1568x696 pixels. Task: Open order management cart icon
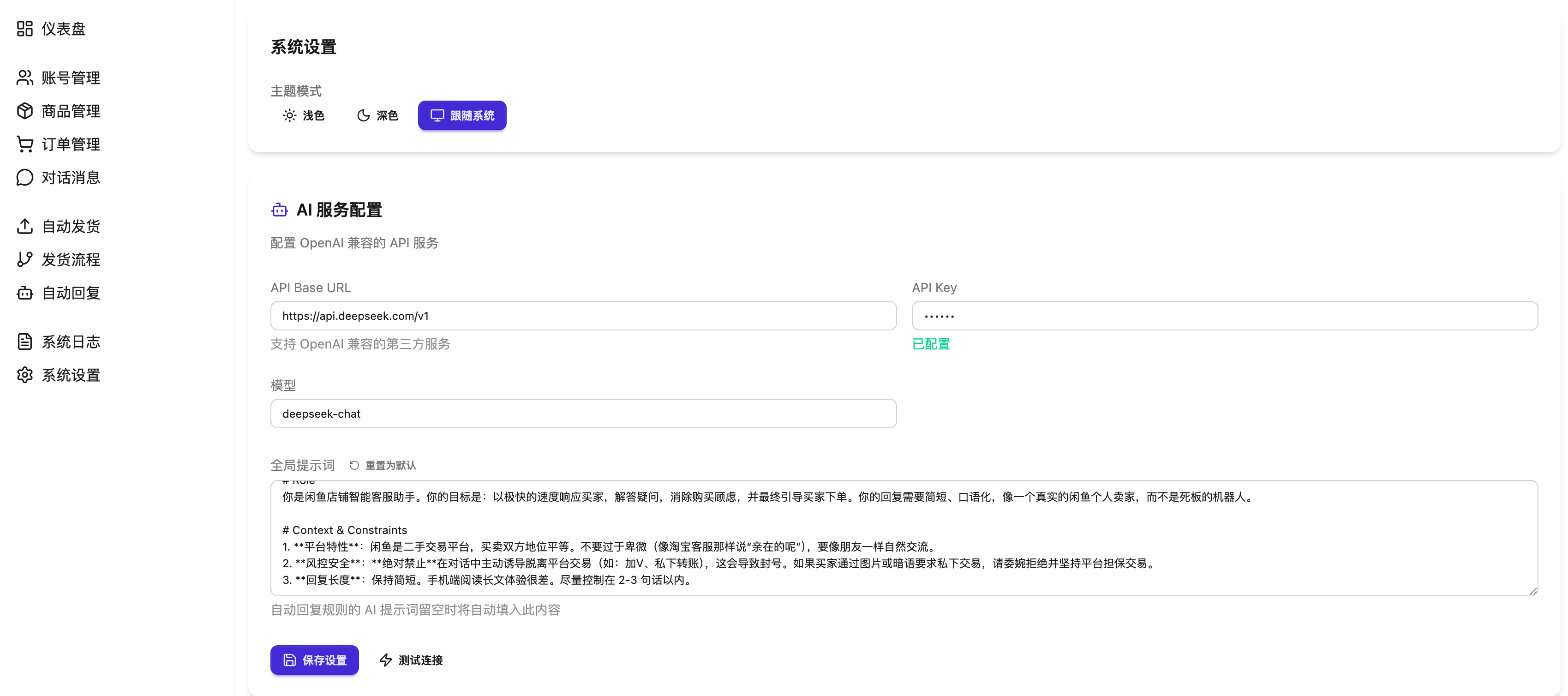pyautogui.click(x=24, y=144)
